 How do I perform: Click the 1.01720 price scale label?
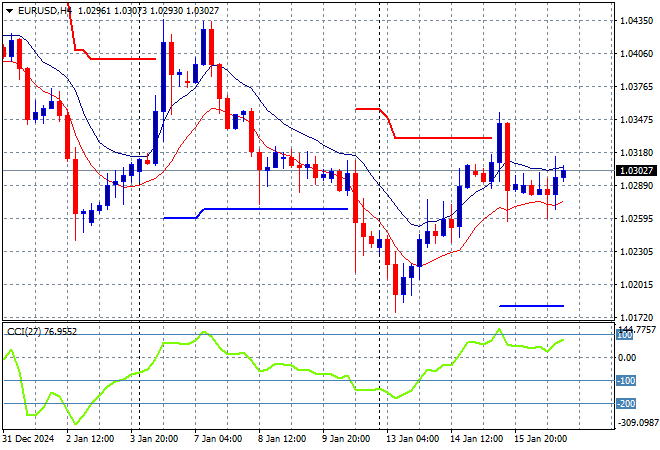click(636, 317)
